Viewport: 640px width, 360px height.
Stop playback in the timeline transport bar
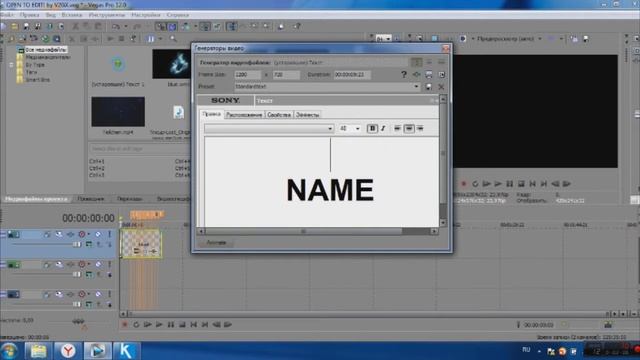(x=182, y=324)
